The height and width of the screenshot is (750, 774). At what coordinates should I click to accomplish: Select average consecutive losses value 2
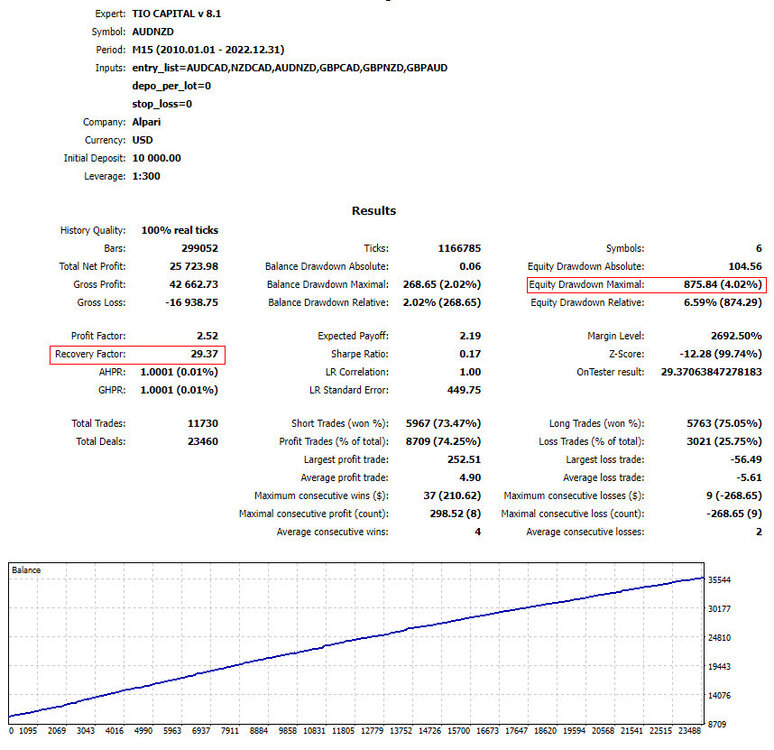pos(759,532)
